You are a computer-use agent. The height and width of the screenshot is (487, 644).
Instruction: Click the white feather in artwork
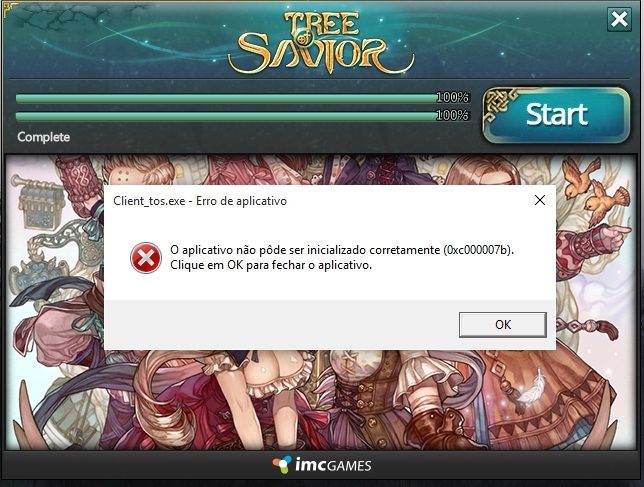533,385
